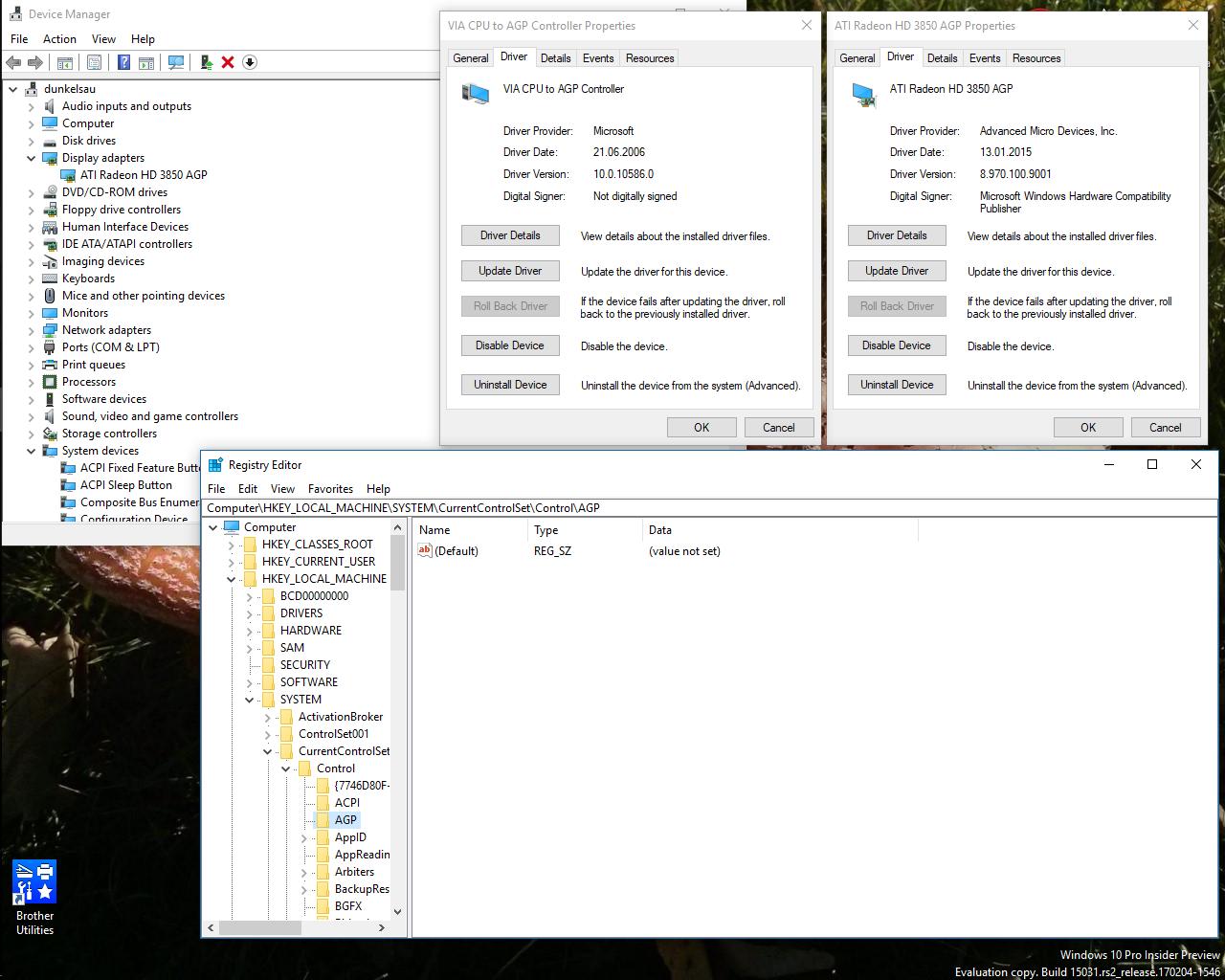Image resolution: width=1225 pixels, height=980 pixels.
Task: Click OK in VIA CPU to AGP Controller Properties
Action: (702, 428)
